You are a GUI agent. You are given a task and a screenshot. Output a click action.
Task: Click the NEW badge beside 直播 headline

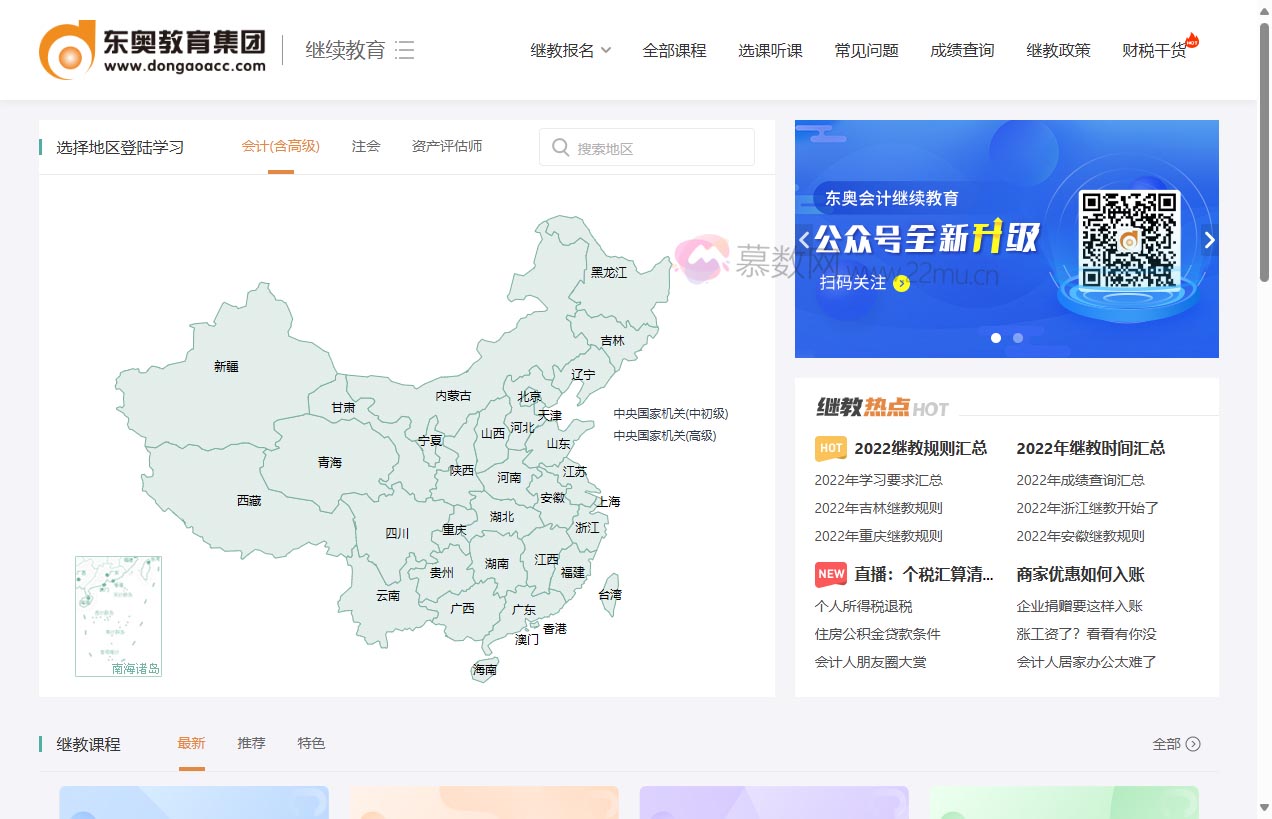[x=830, y=574]
